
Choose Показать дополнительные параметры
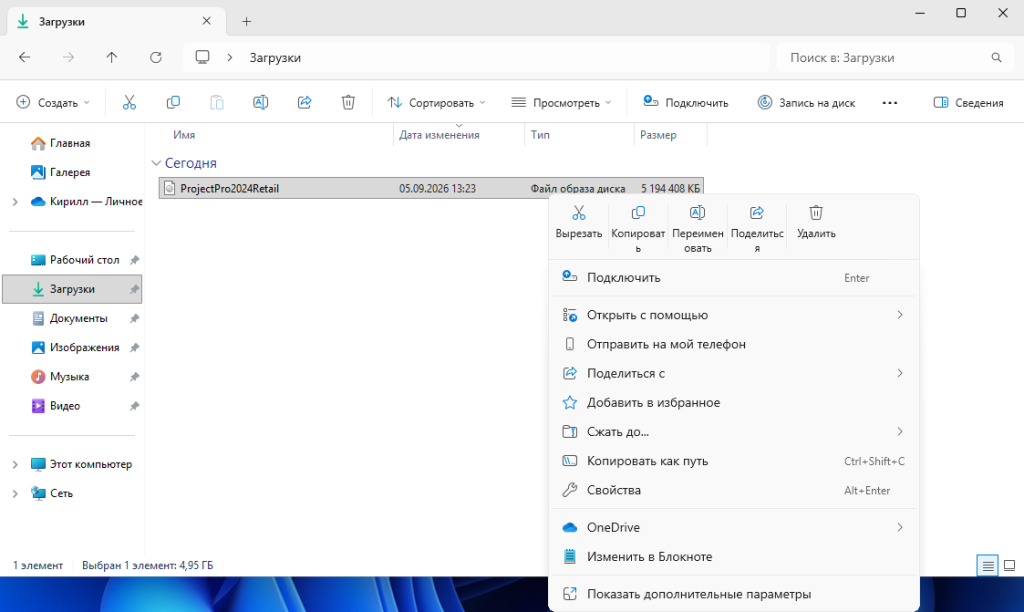pos(734,594)
